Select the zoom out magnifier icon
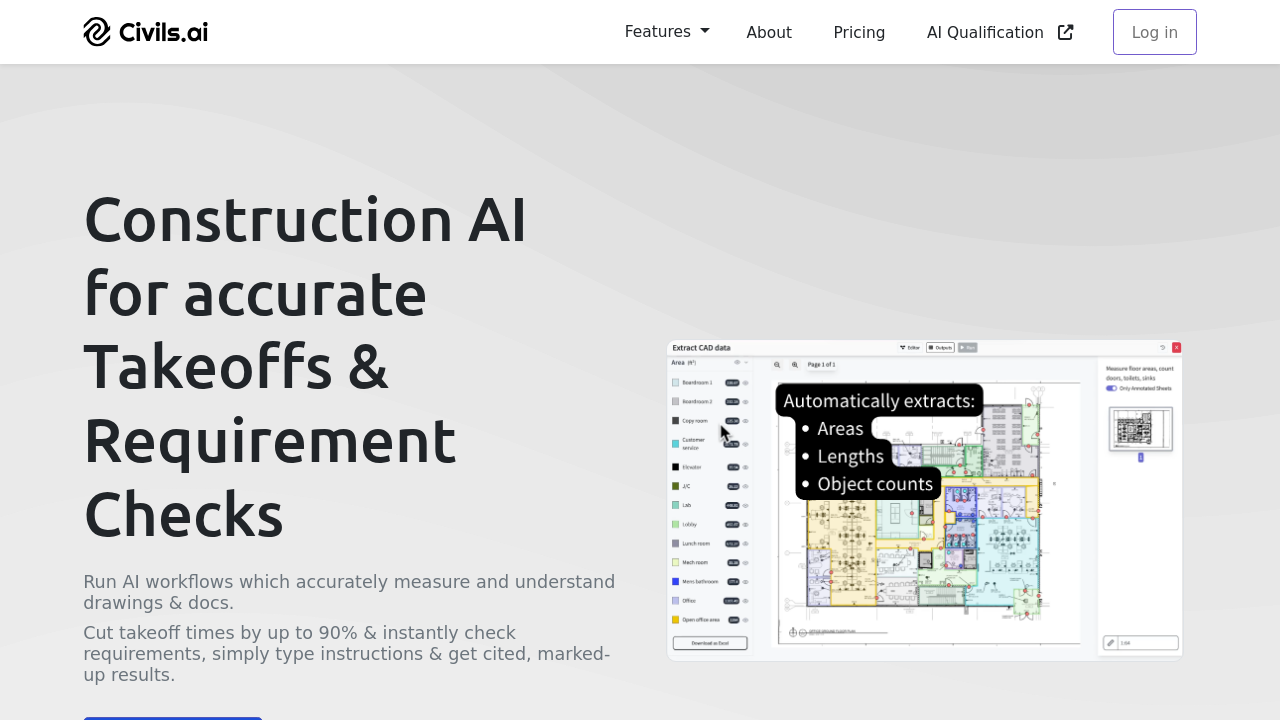The image size is (1280, 720). pos(776,365)
